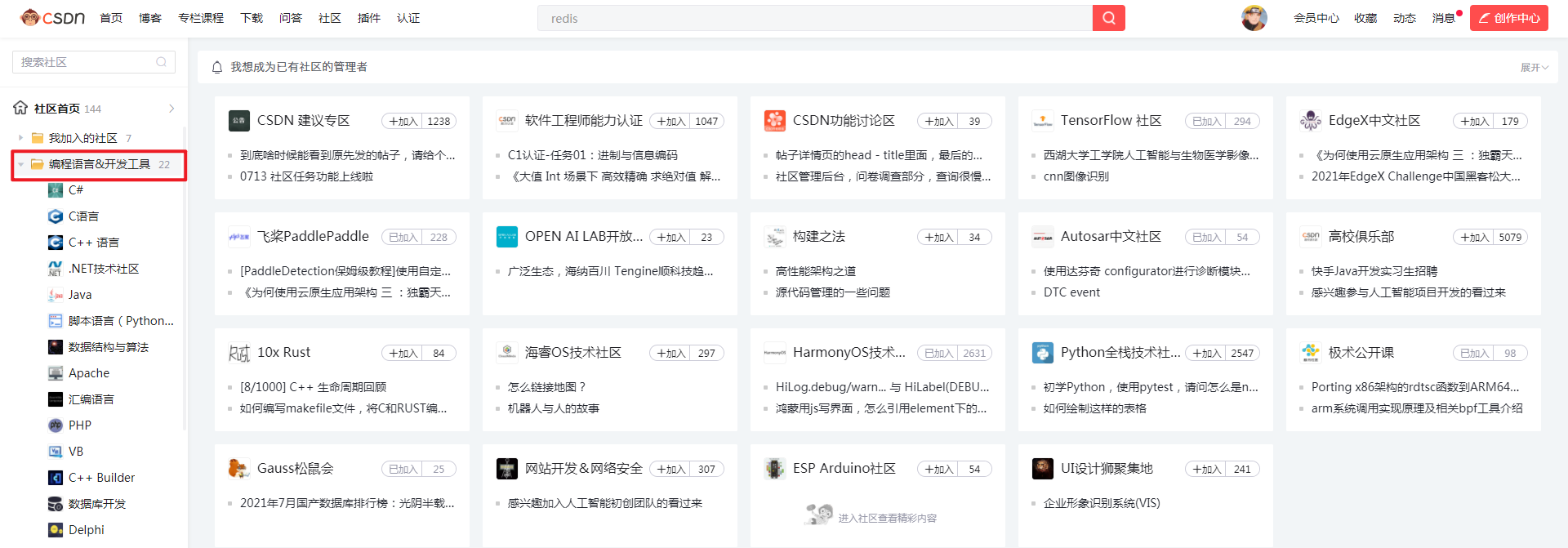Click the EdgeX中文社区 card logo

pos(1311,121)
